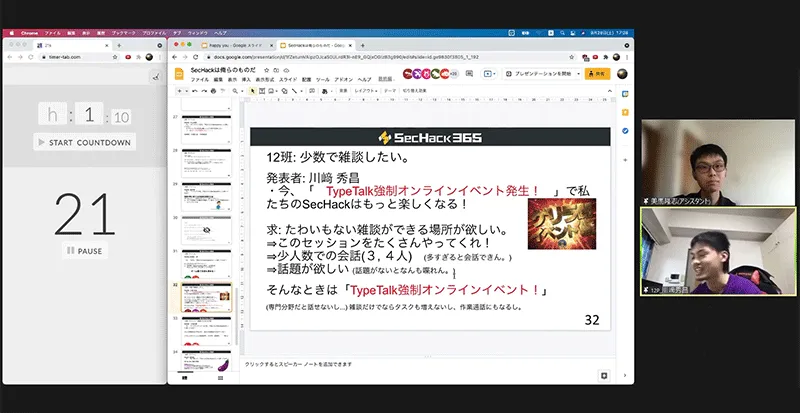This screenshot has width=800, height=413.
Task: Click the plus add-on icon in right side panel
Action: pyautogui.click(x=625, y=159)
